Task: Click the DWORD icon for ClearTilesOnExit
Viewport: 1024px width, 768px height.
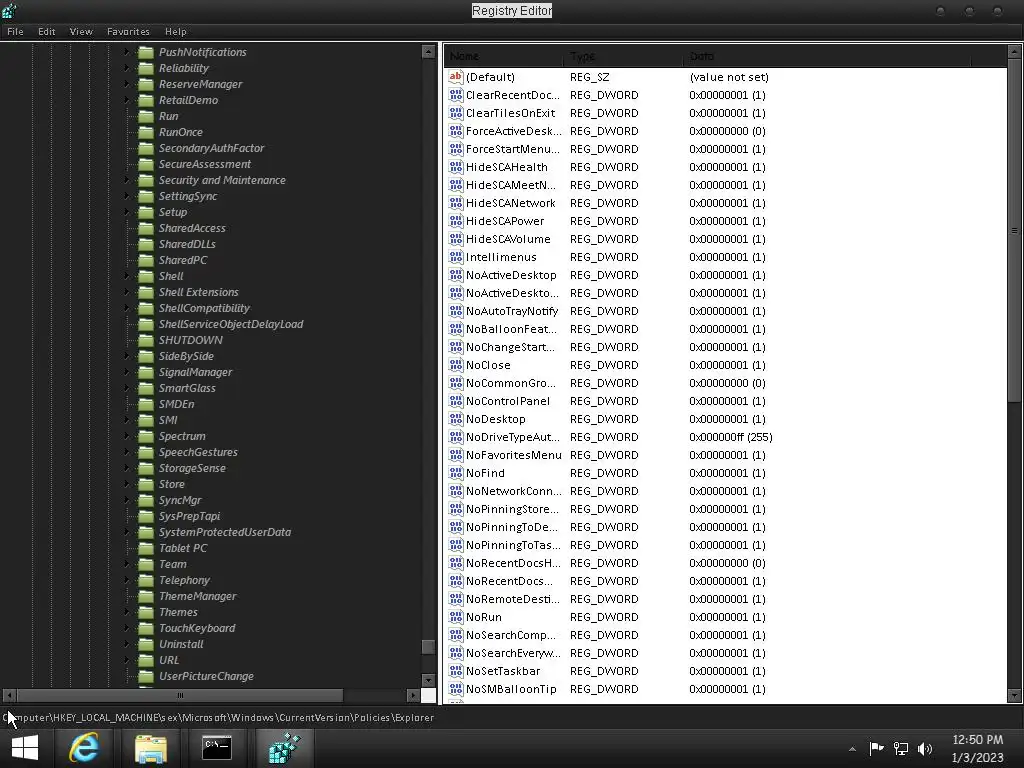Action: point(456,113)
